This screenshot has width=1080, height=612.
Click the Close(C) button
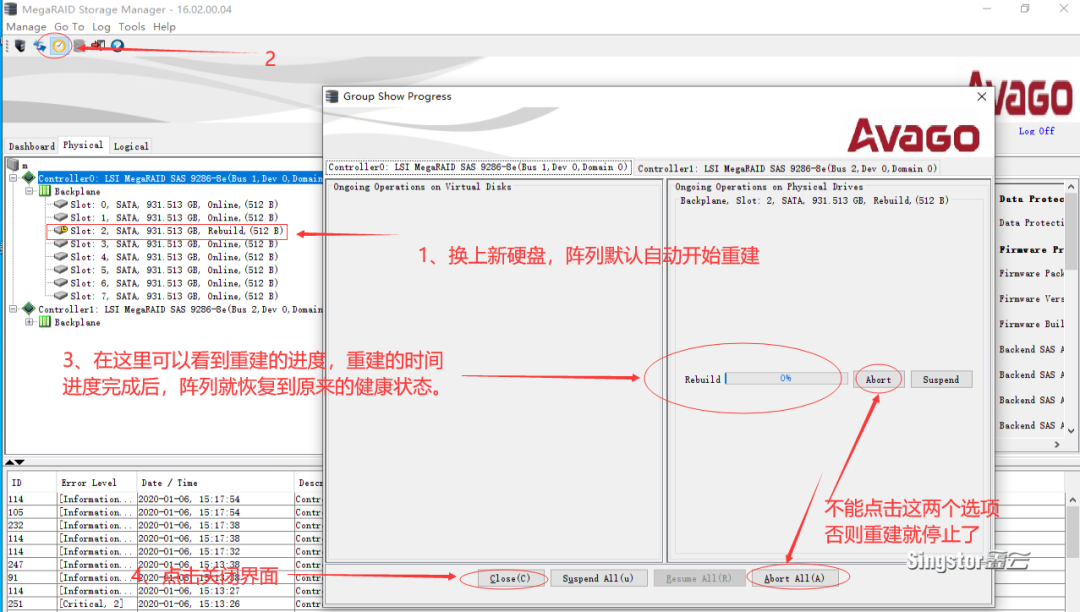click(510, 578)
